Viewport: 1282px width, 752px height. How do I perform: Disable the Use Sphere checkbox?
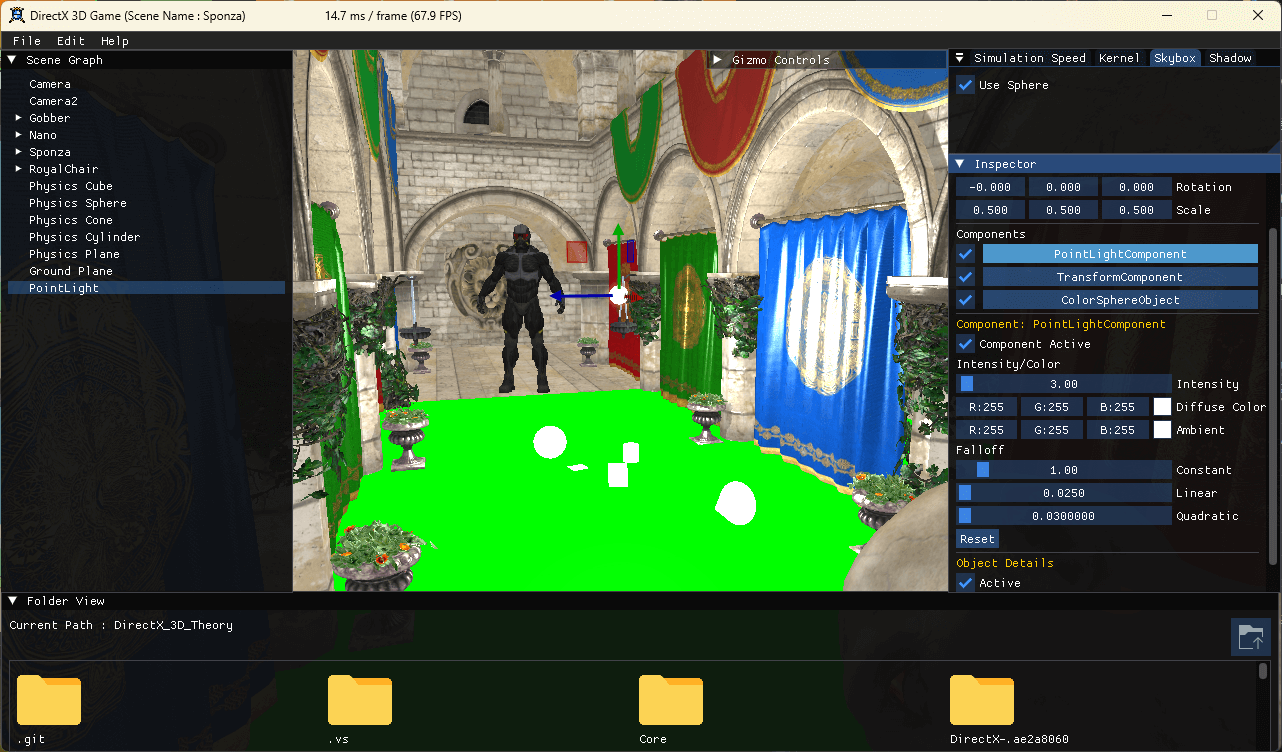(x=965, y=85)
